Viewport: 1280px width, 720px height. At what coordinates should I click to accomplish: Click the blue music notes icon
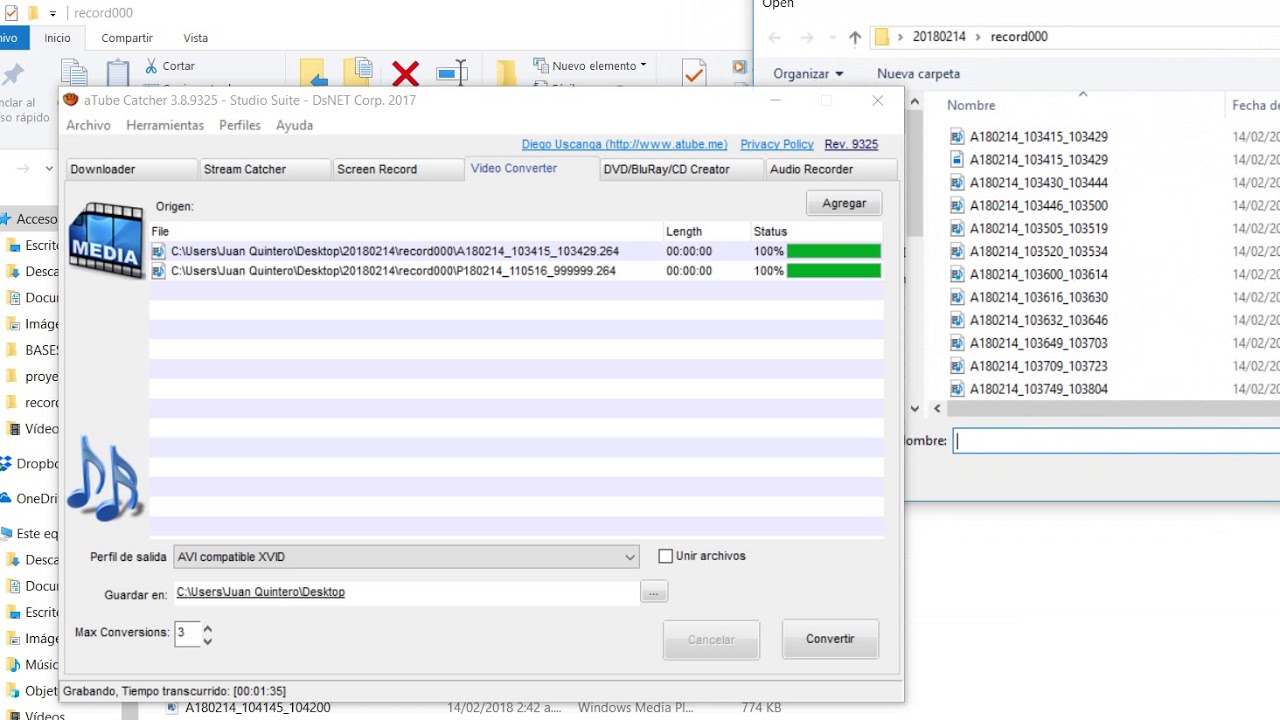(x=106, y=478)
